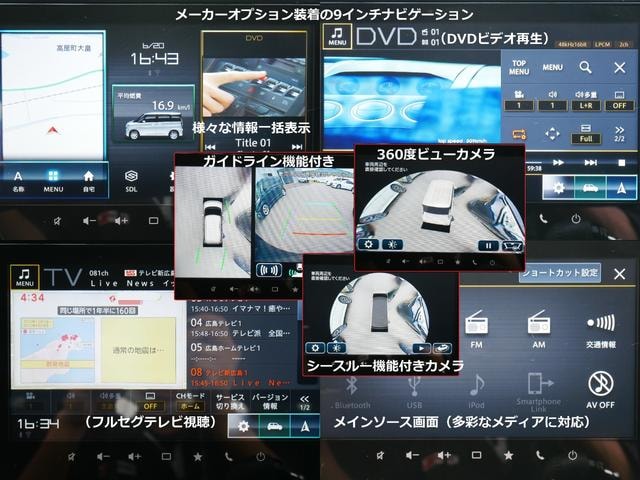Select USB source
This screenshot has width=640, height=480.
pyautogui.click(x=414, y=391)
